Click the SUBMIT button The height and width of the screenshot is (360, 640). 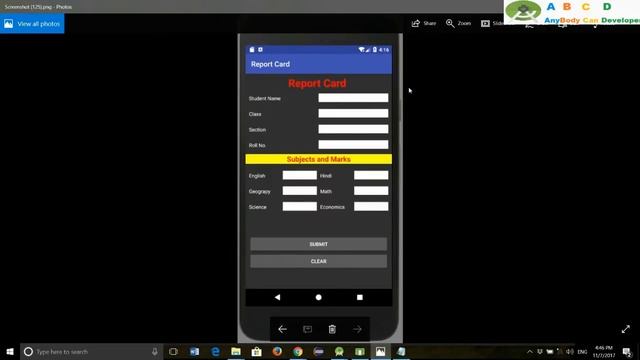(318, 244)
